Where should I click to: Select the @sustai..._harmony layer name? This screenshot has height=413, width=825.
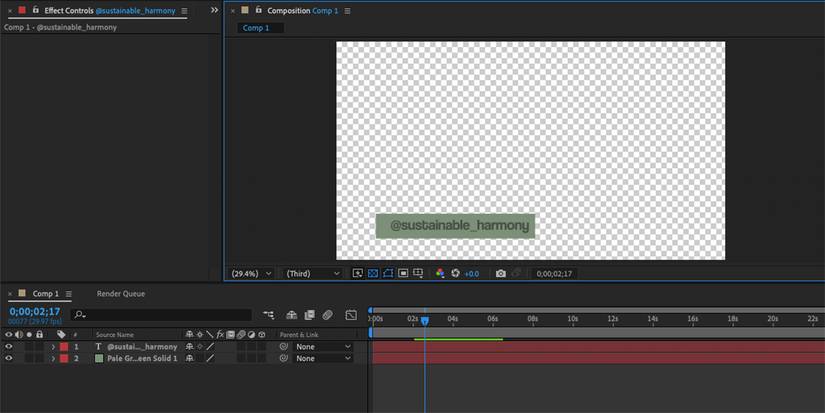coord(142,347)
